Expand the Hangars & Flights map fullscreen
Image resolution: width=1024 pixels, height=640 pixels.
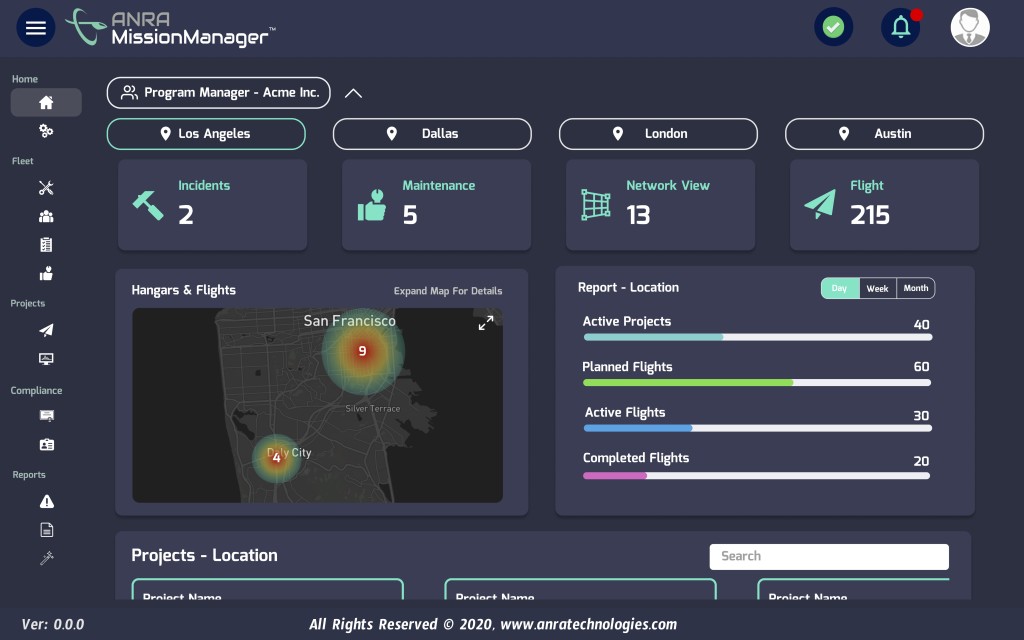486,323
